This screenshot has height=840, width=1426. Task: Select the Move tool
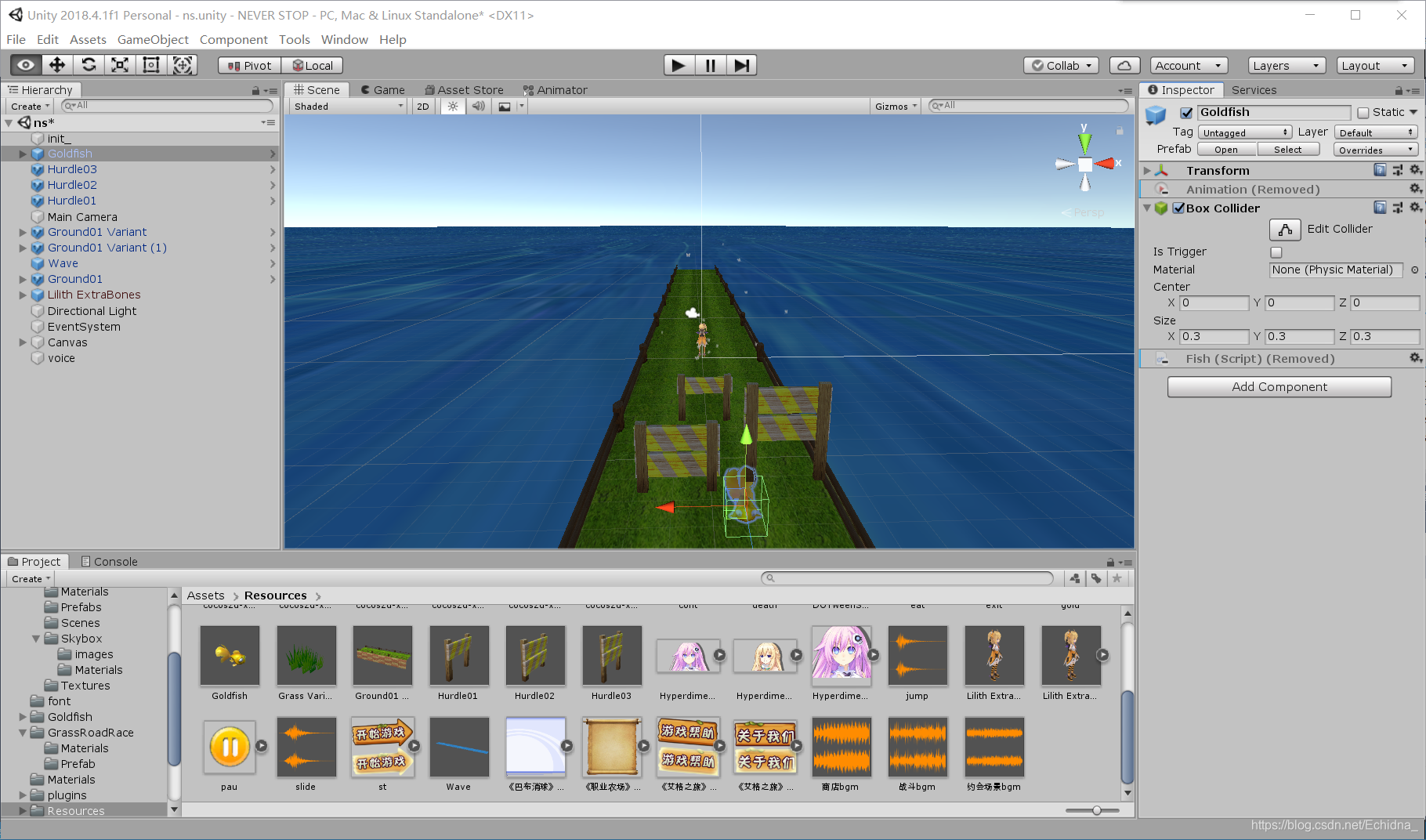click(x=57, y=65)
